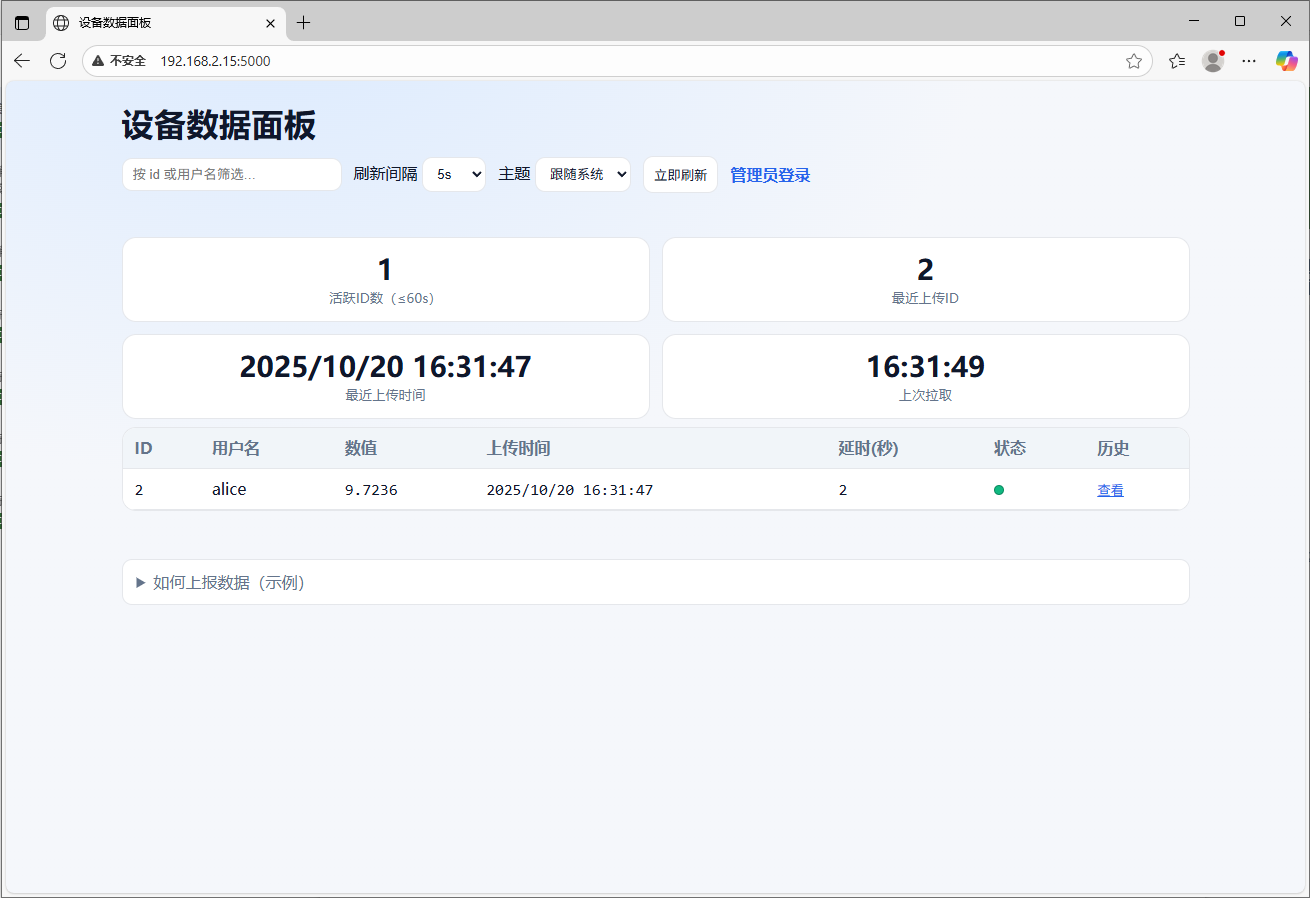This screenshot has width=1310, height=898.
Task: Click the browser back arrow
Action: pos(22,61)
